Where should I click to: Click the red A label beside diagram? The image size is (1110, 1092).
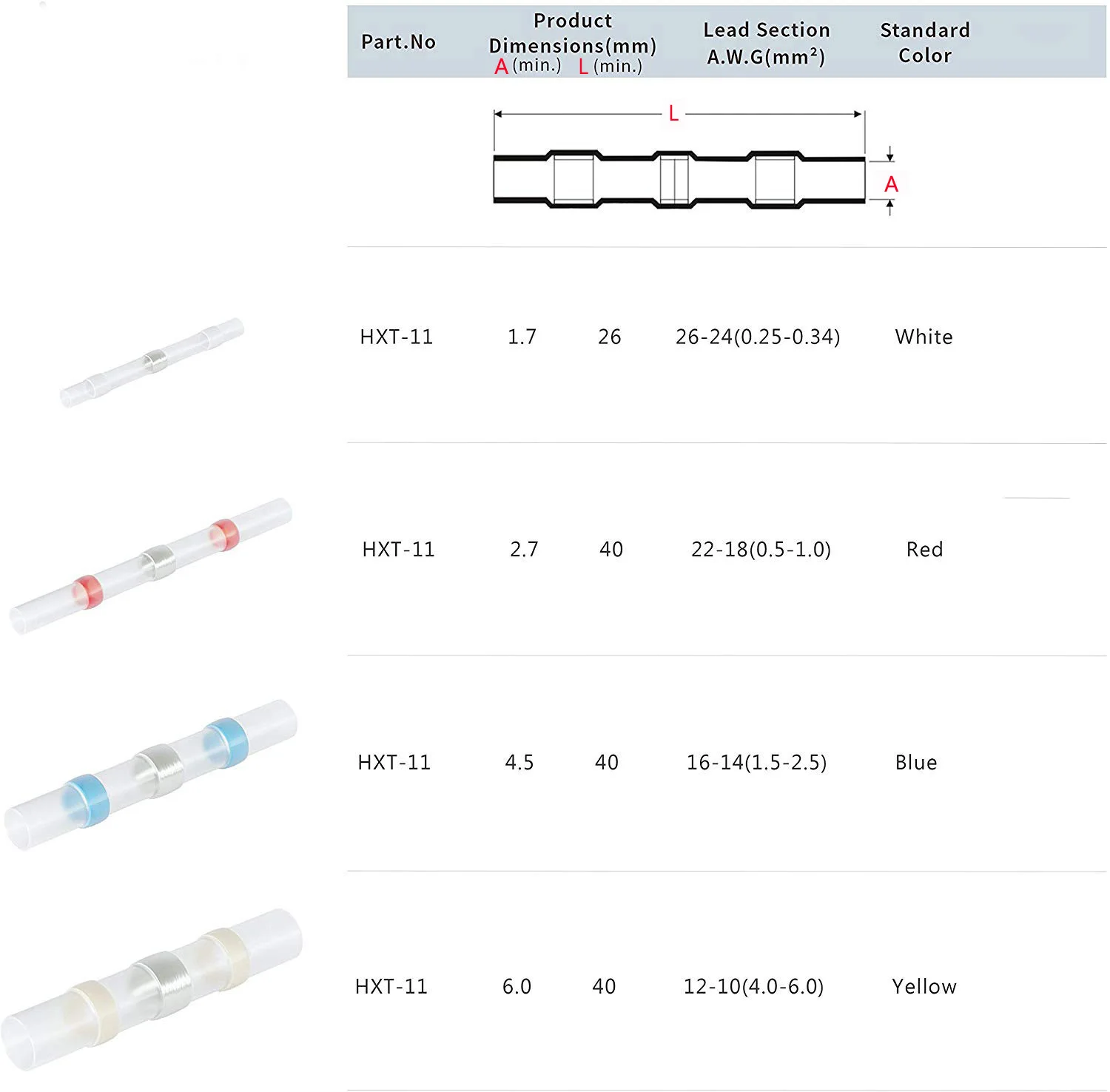point(891,184)
